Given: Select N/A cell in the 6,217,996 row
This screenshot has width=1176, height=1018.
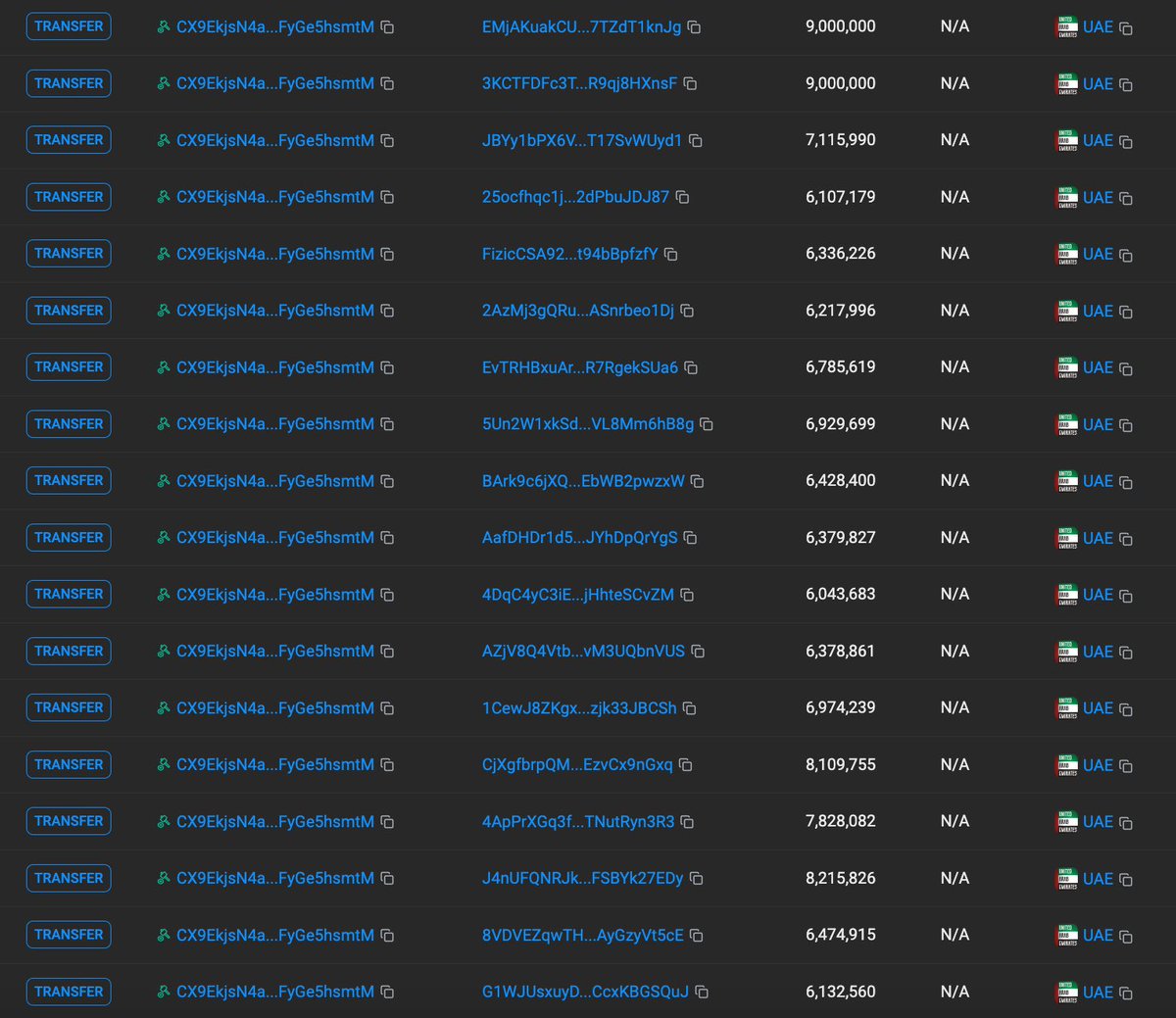Looking at the screenshot, I should pos(955,311).
